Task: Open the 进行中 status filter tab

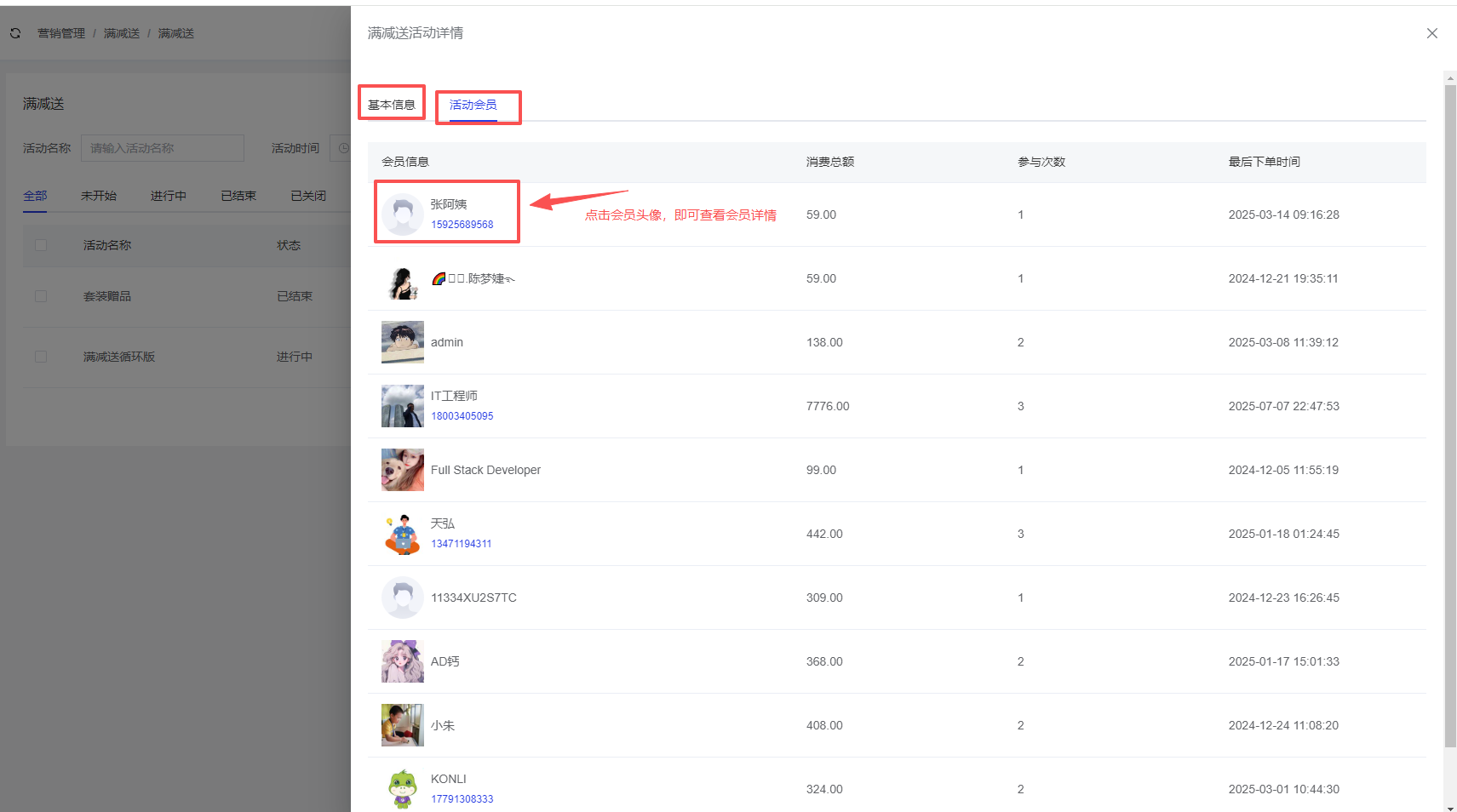Action: click(168, 196)
